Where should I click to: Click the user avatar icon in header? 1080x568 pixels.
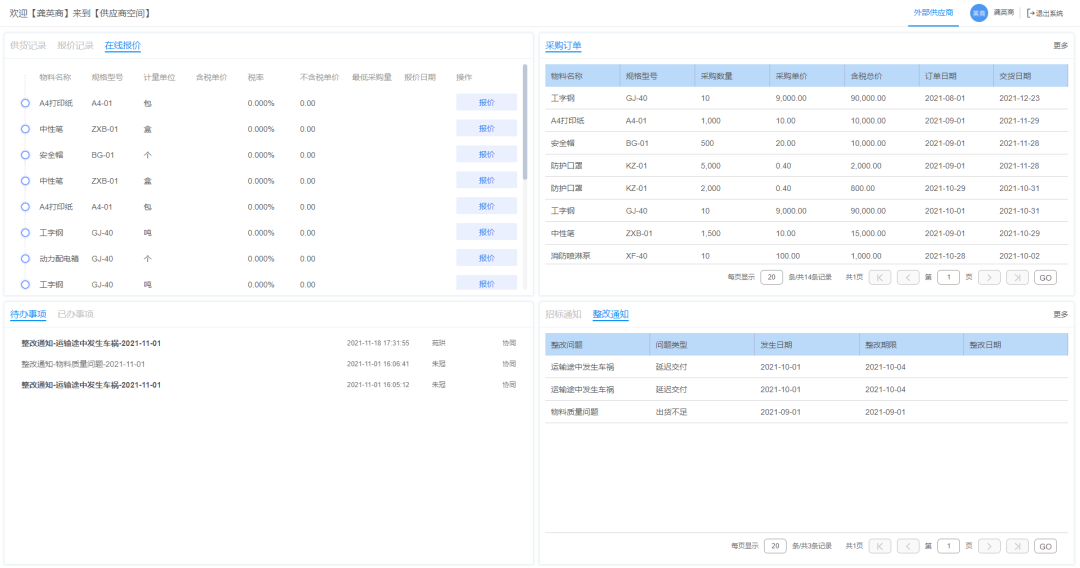point(979,13)
